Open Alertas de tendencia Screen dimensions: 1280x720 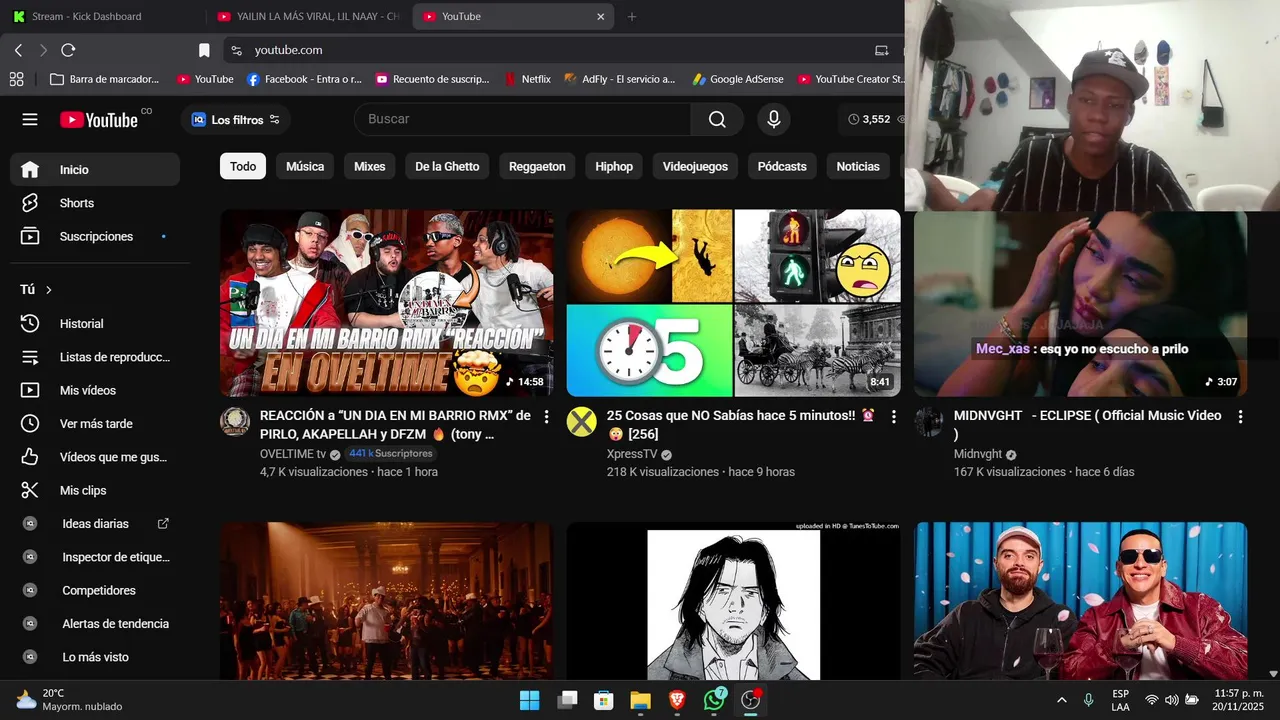point(95,623)
